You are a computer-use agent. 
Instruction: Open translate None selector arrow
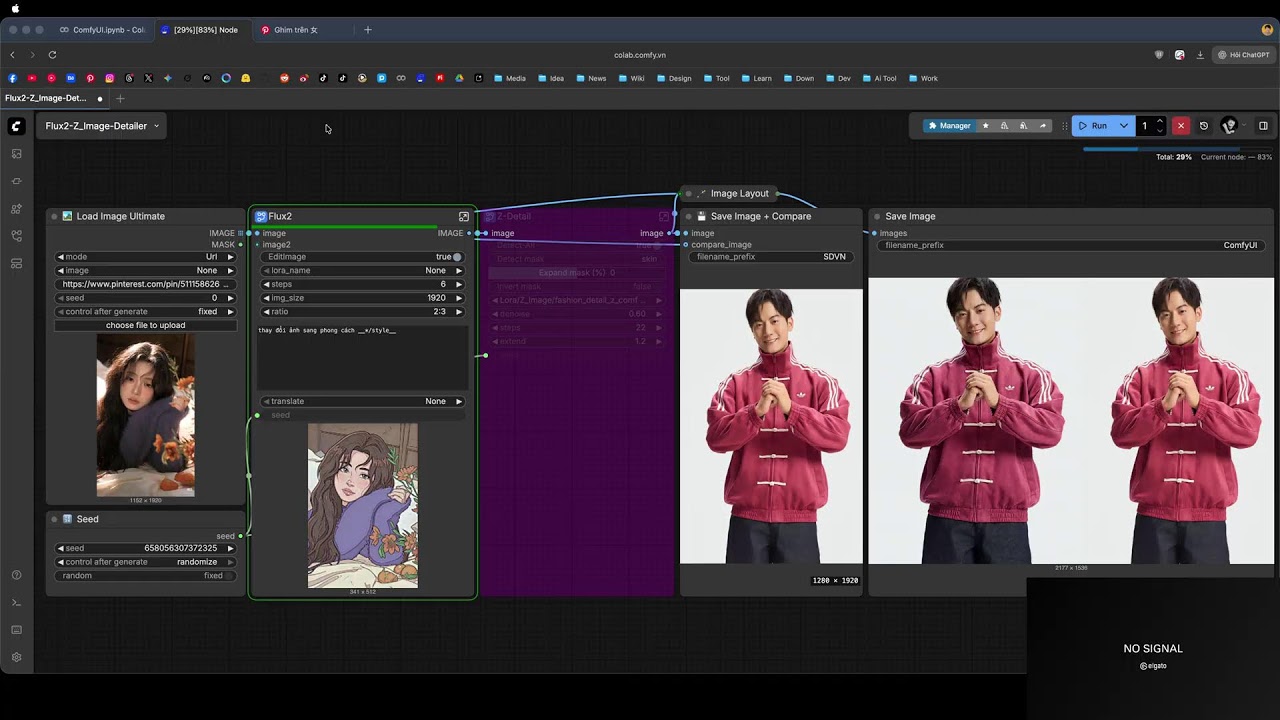[x=459, y=401]
